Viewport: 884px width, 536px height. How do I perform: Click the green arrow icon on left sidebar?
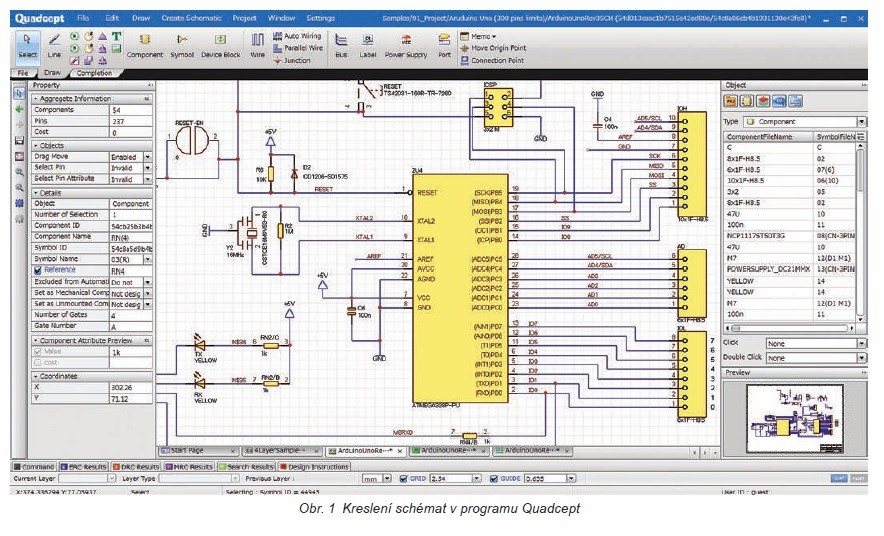click(19, 109)
